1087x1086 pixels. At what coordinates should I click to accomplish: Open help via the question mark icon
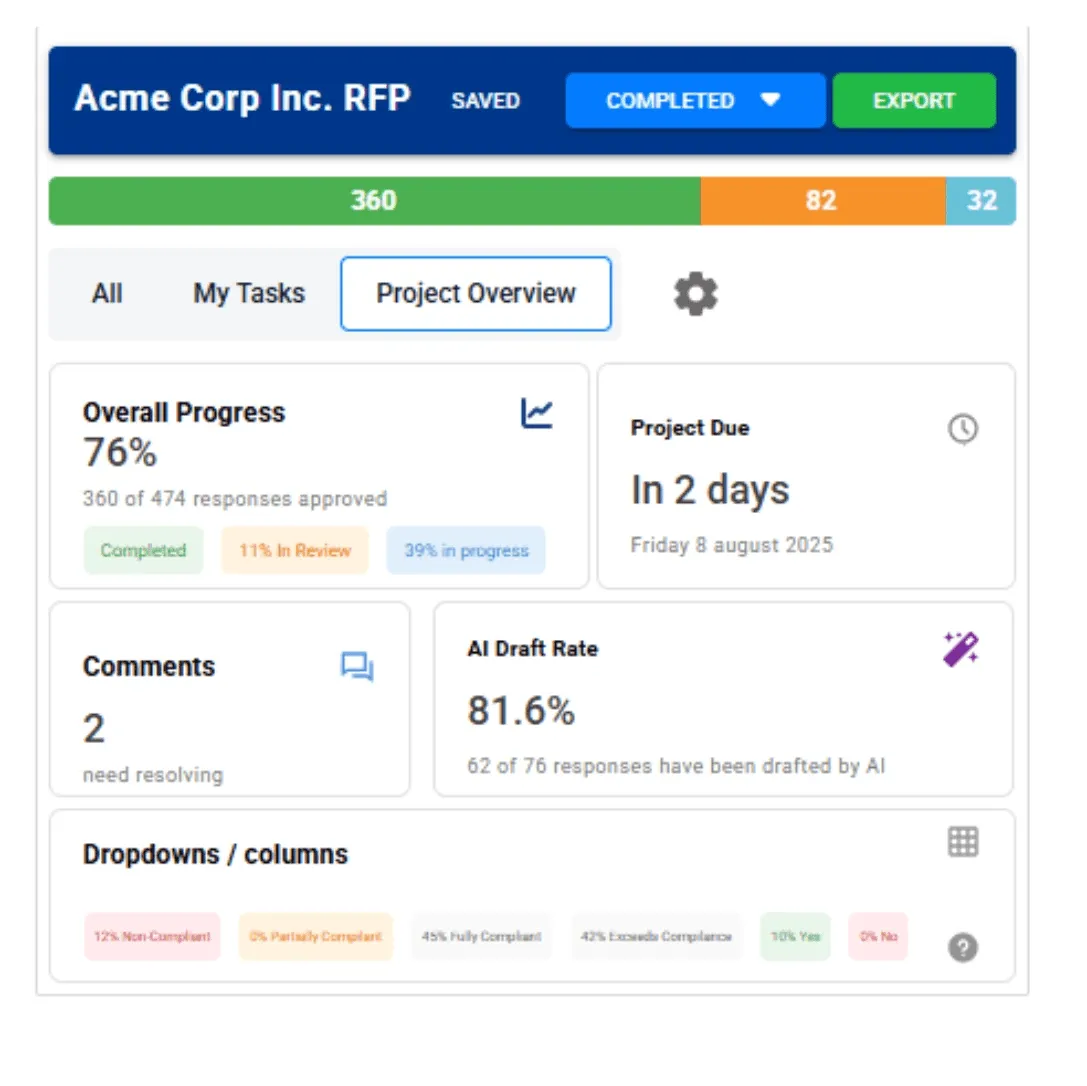tap(962, 947)
